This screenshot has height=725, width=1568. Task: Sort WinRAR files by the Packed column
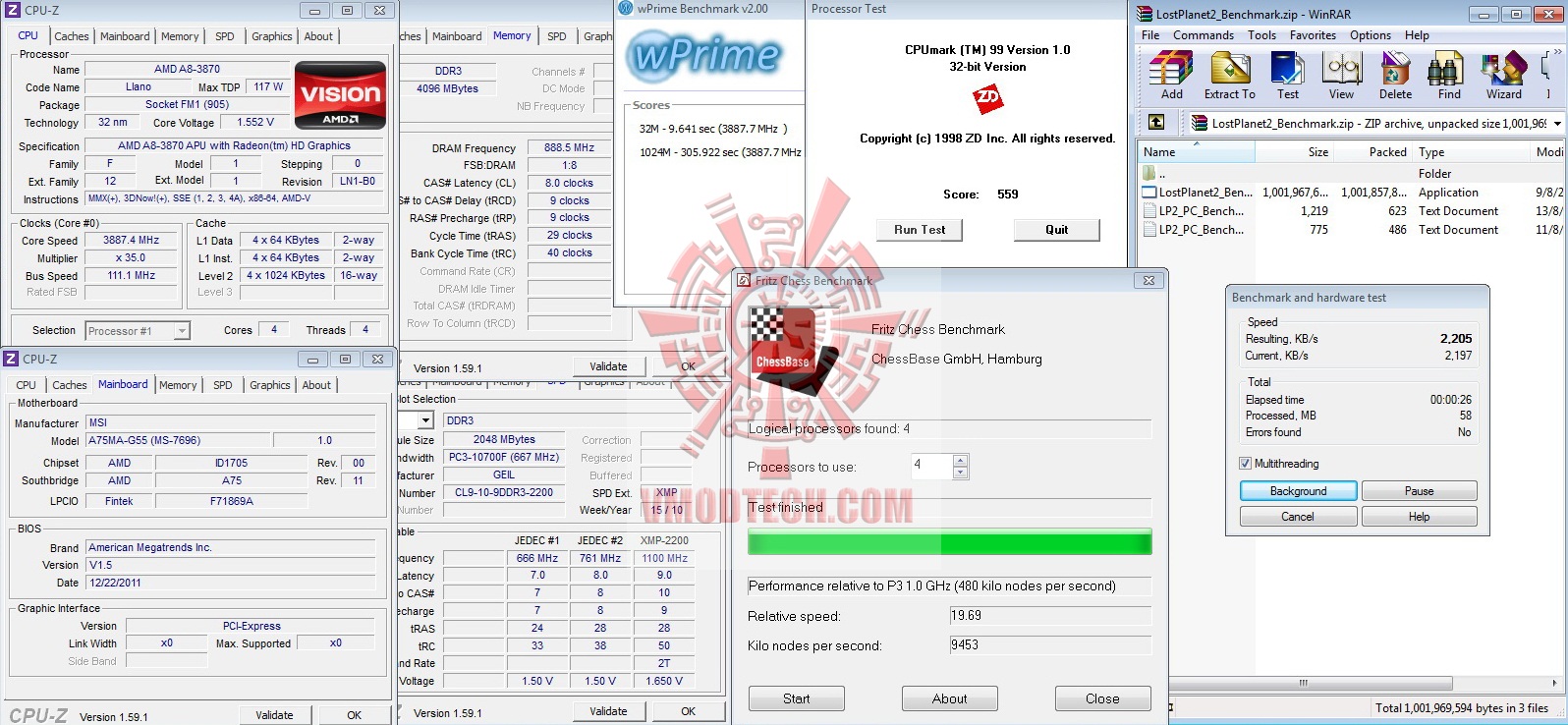[1372, 152]
